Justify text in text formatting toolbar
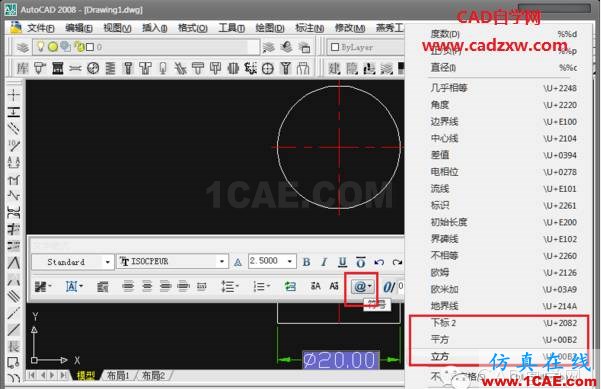The width and height of the screenshot is (601, 389). 184,286
